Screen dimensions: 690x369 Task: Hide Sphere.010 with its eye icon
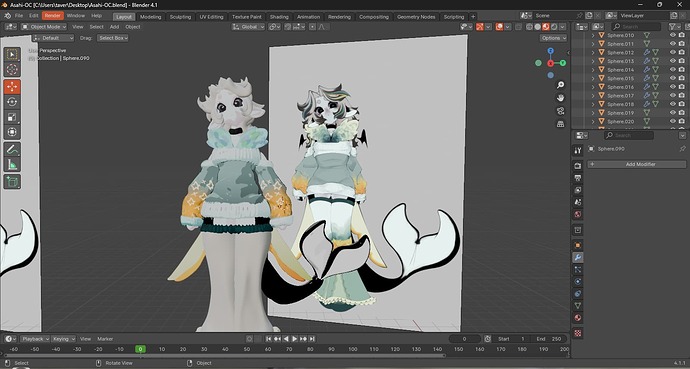click(672, 35)
